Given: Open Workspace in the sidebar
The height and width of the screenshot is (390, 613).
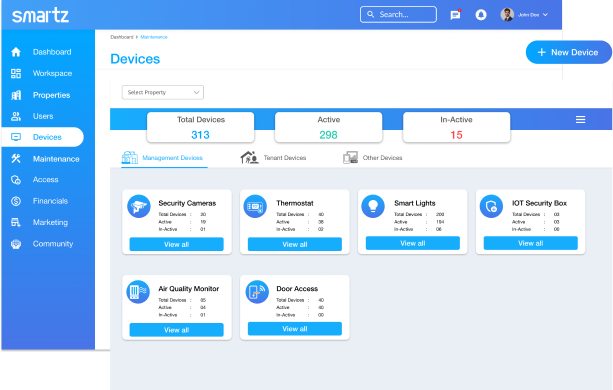Looking at the screenshot, I should [x=52, y=73].
